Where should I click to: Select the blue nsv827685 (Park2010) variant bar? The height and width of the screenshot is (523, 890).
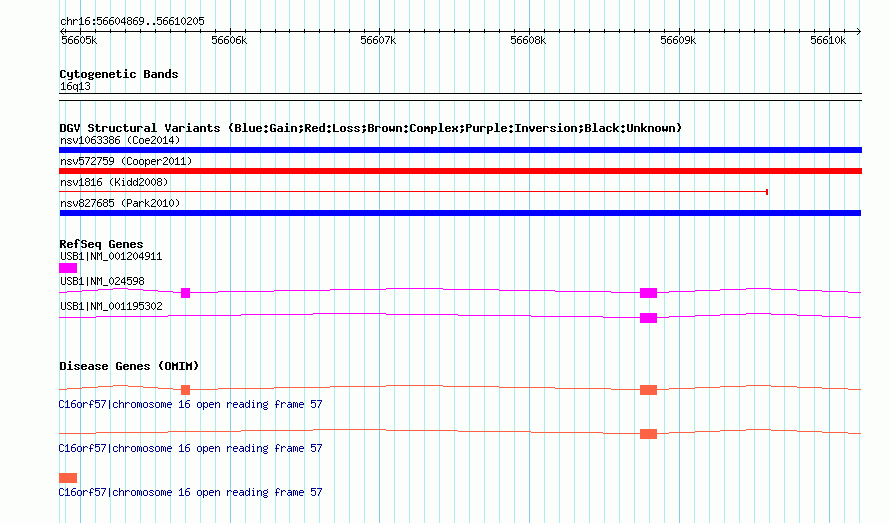460,213
